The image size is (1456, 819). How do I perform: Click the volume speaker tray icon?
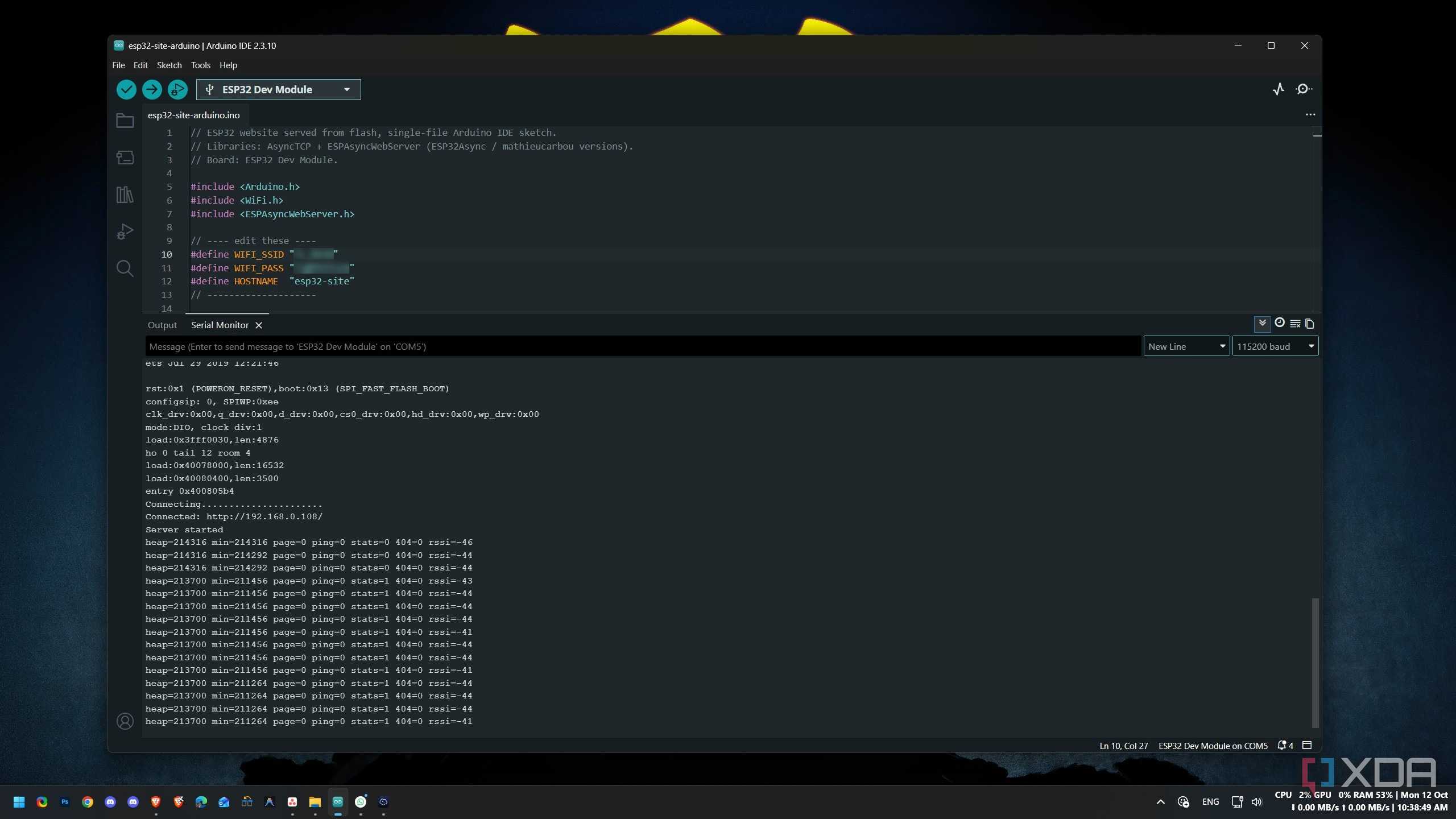click(x=1257, y=802)
